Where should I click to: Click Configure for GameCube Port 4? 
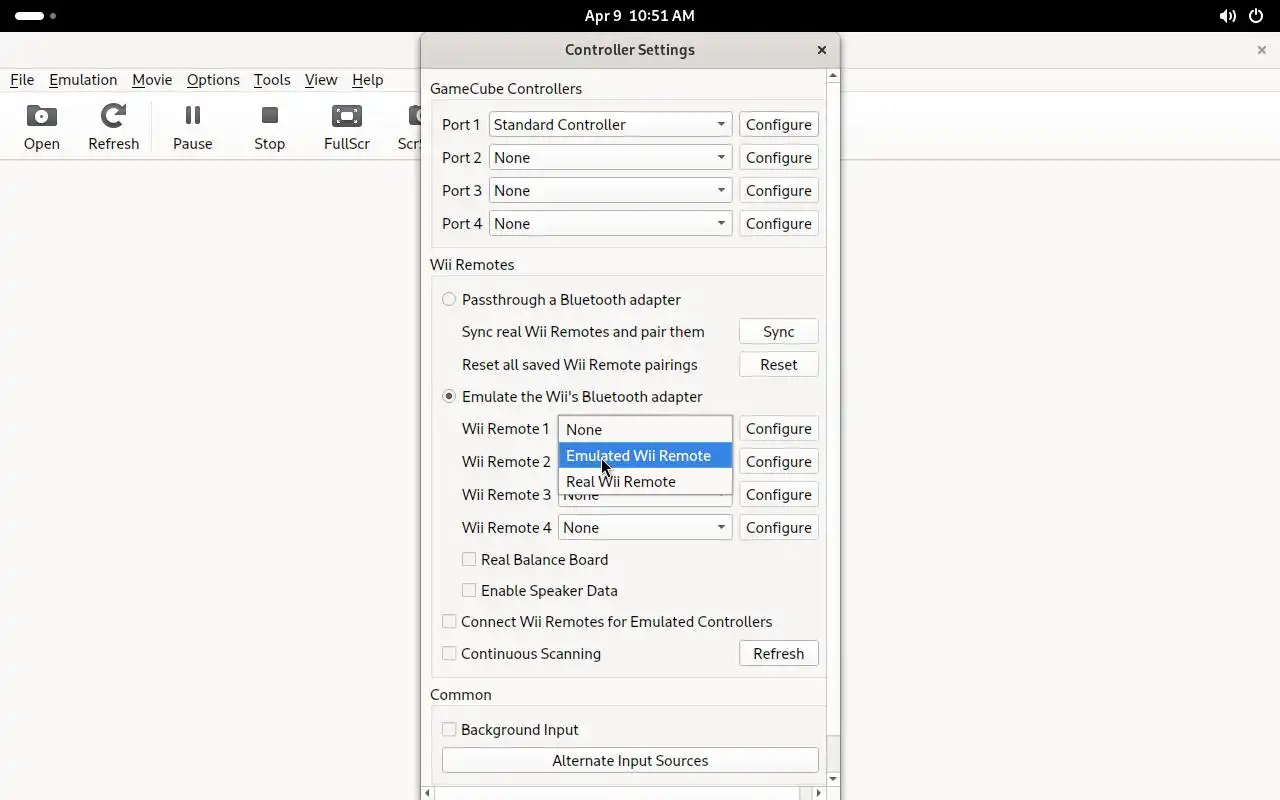[x=779, y=223]
